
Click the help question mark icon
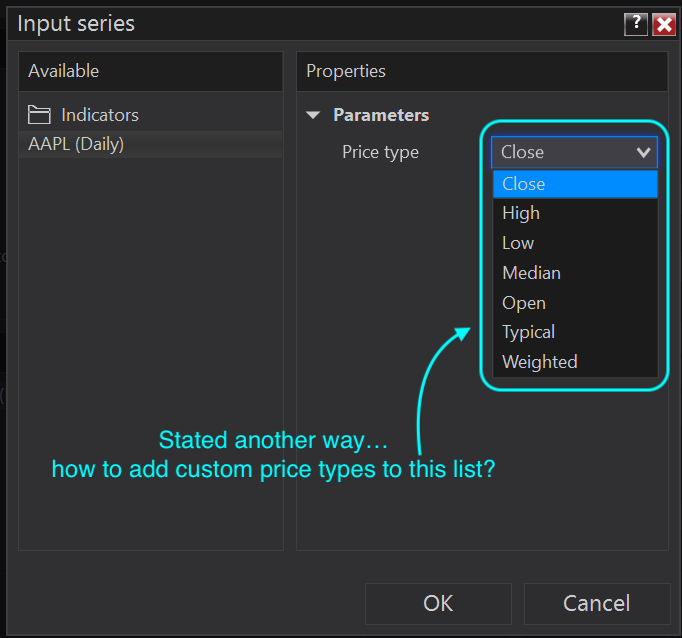coord(636,25)
